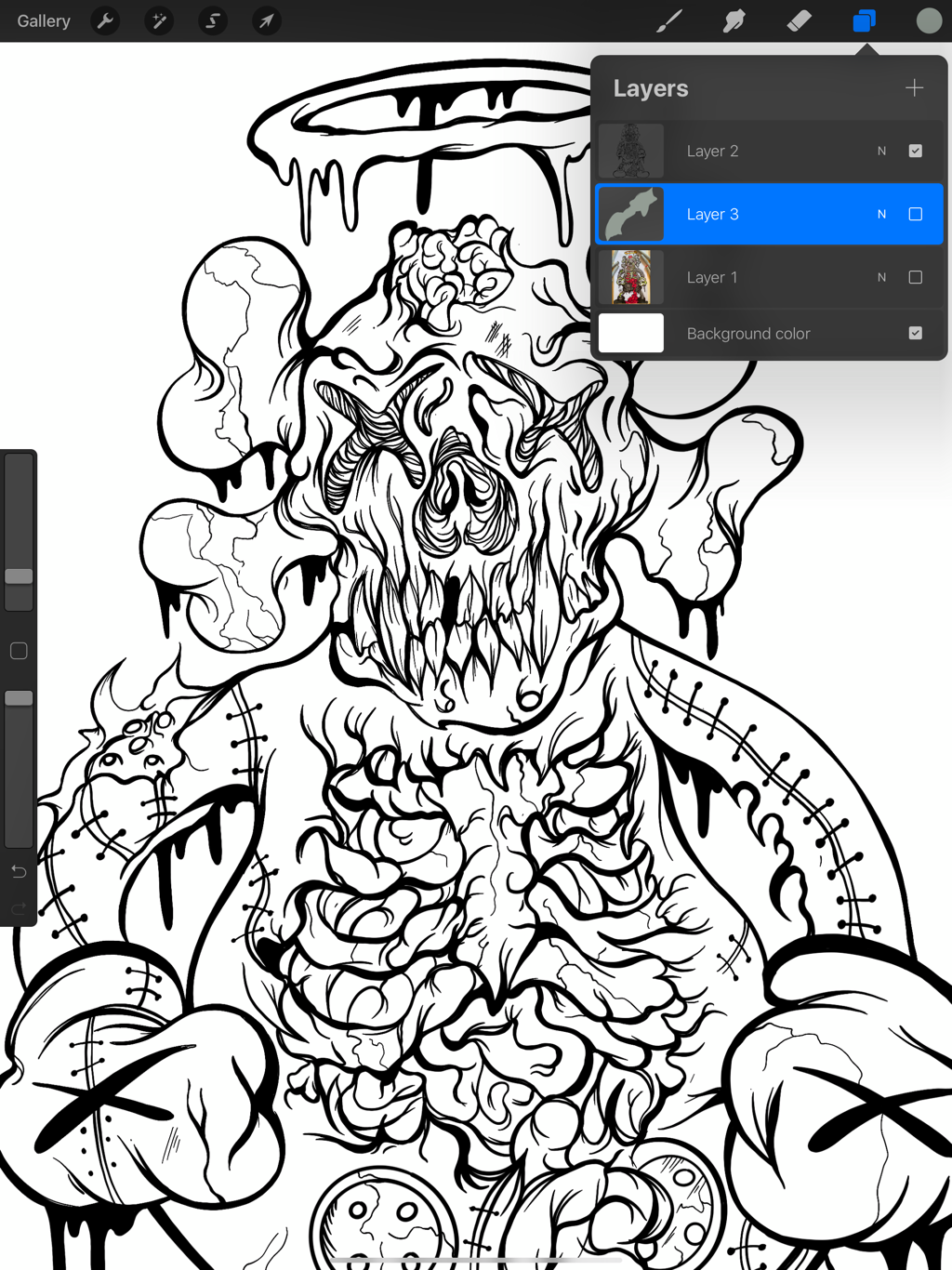Hide the Background color layer checkbox

click(x=916, y=333)
